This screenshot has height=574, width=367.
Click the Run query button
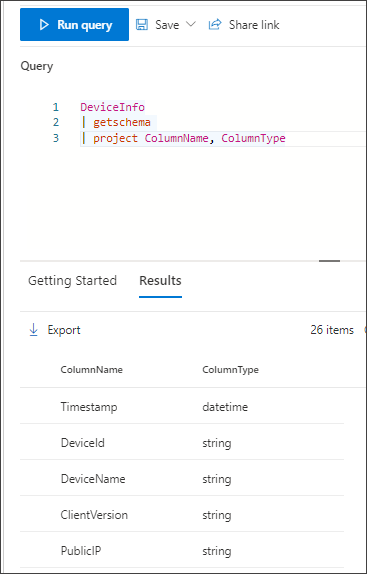point(74,25)
